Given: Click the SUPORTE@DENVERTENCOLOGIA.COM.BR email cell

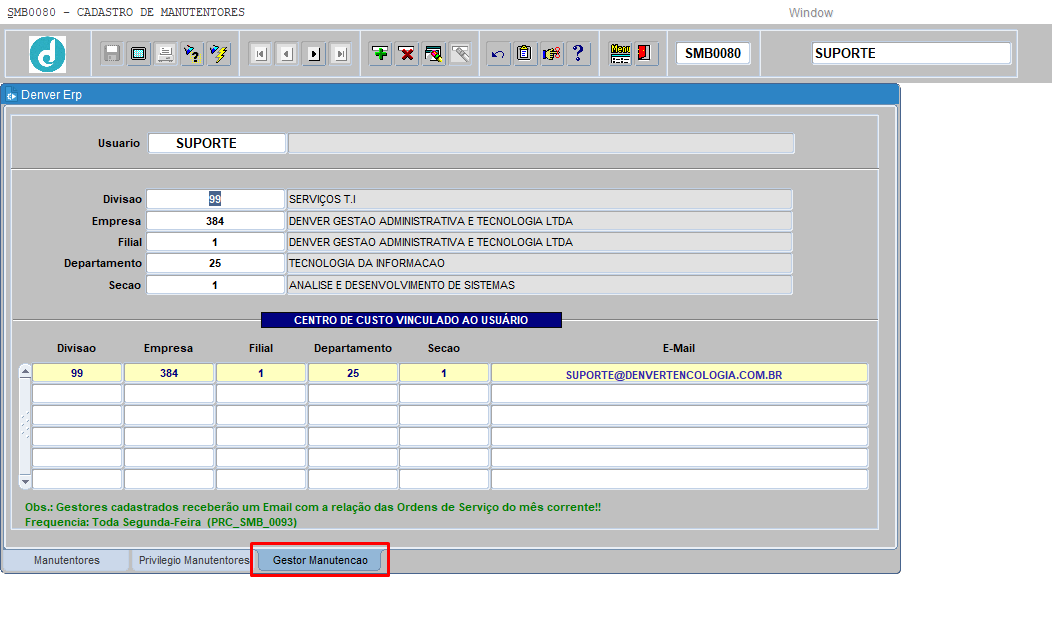Looking at the screenshot, I should pyautogui.click(x=680, y=374).
